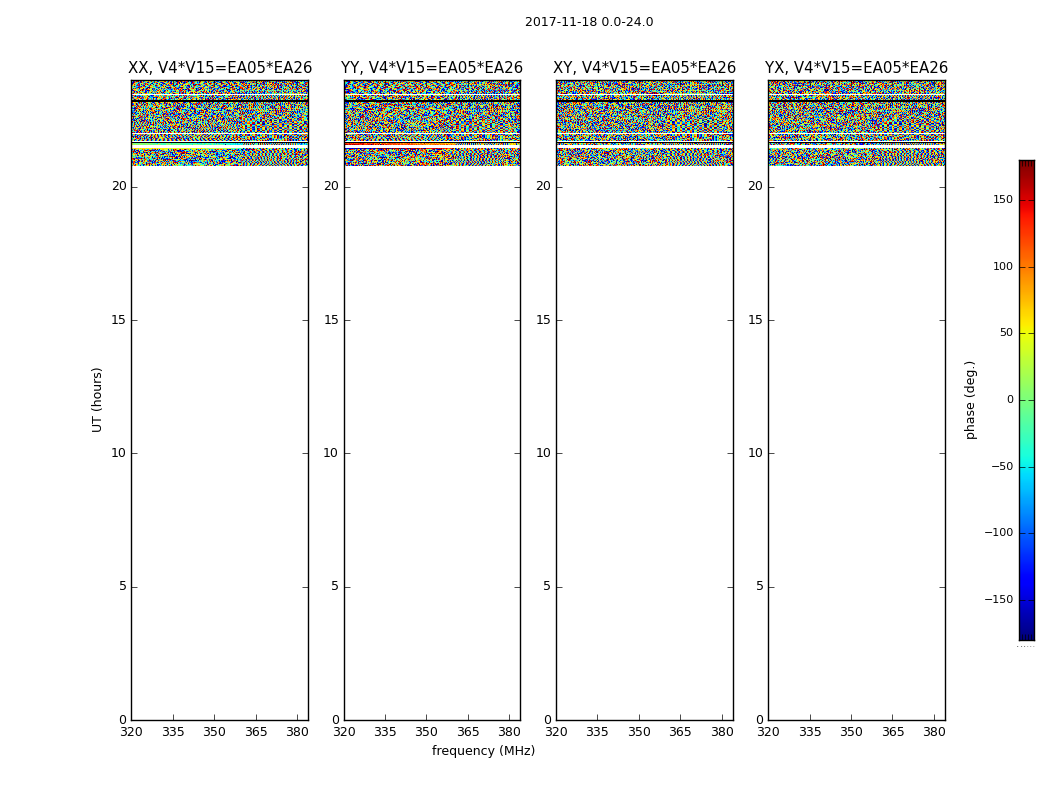This screenshot has width=1050, height=800.
Task: Click the XX, V4*V15=EA05*EA26 panel title
Action: pyautogui.click(x=220, y=68)
